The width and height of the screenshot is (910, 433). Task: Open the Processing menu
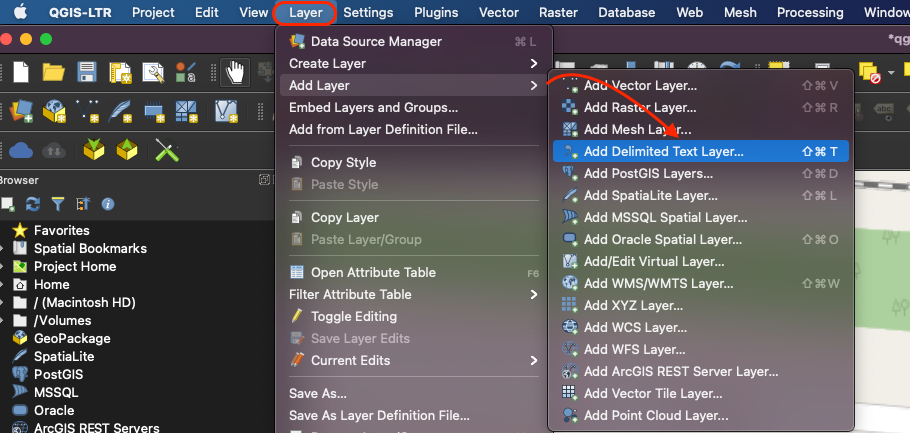tap(810, 12)
